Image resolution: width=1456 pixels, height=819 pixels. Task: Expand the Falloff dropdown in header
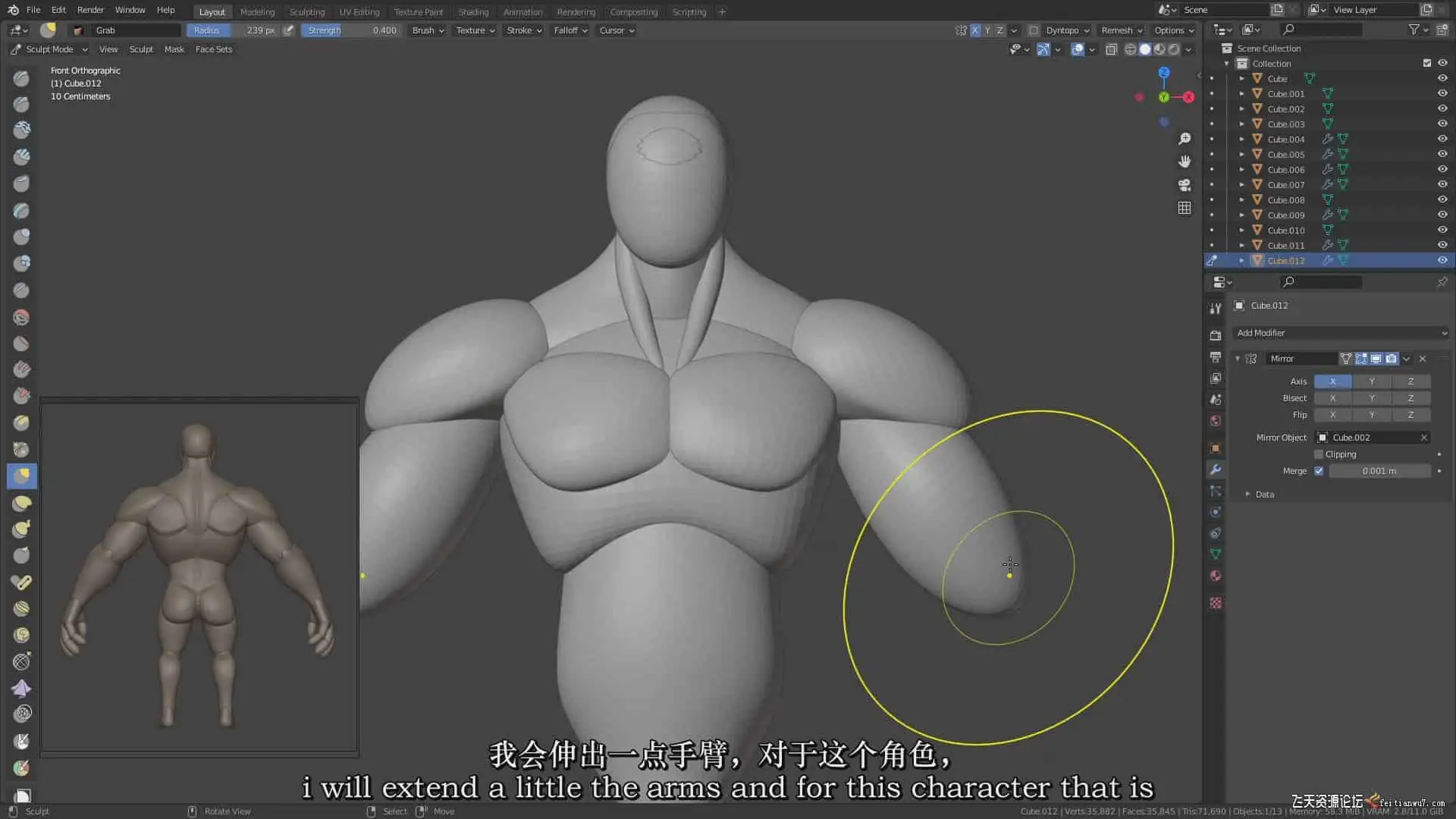pos(570,30)
